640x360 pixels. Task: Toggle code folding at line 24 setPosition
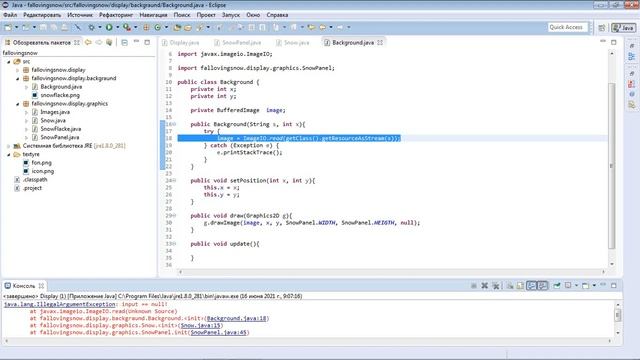(175, 180)
